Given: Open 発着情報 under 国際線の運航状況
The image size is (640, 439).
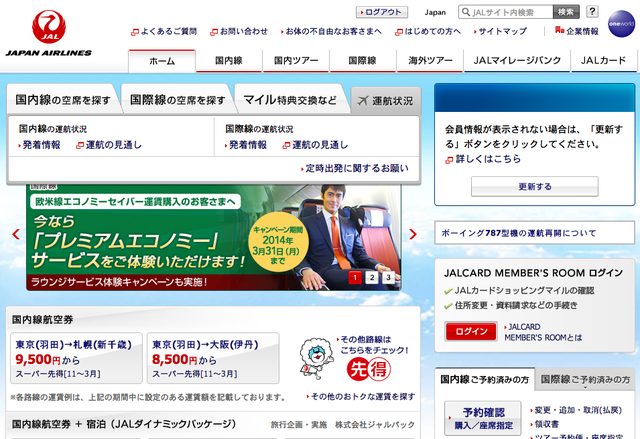Looking at the screenshot, I should 246,145.
